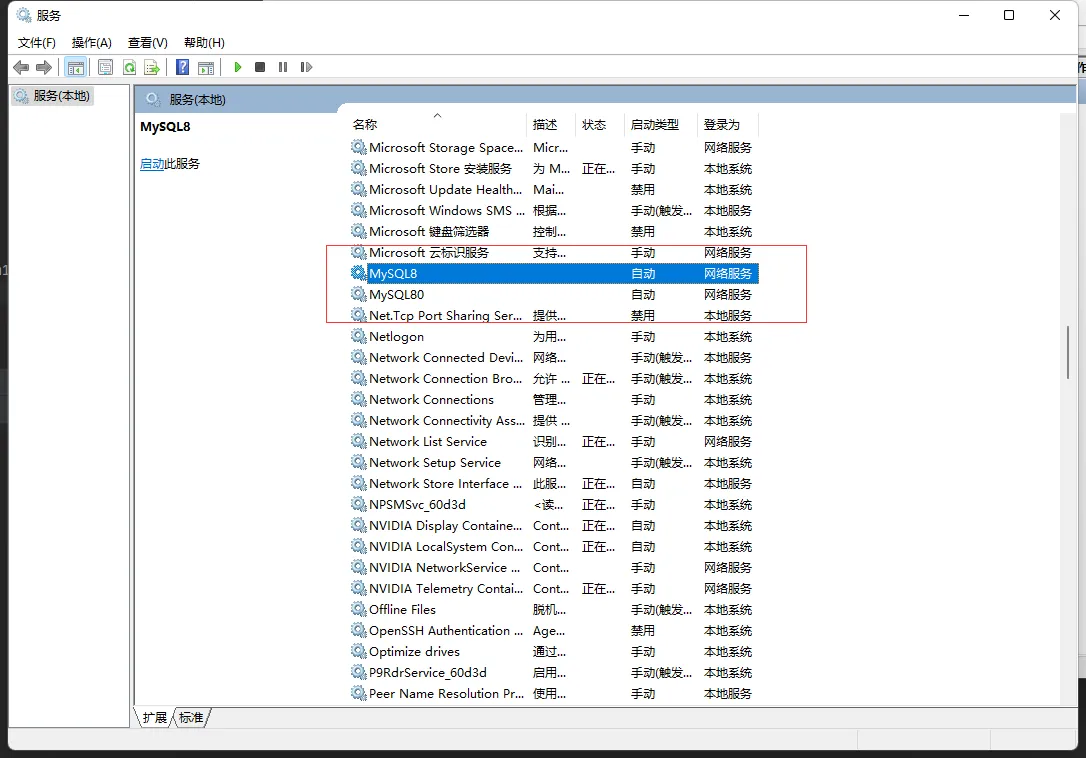Select Net.Tcp Port Sharing Service row

click(554, 315)
